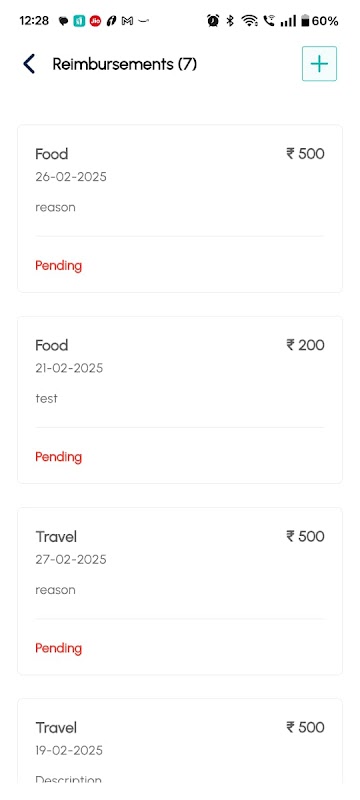Viewport: 360px width, 800px height.
Task: Open the Travel reimbursement dated 27-02-2025
Action: tap(180, 591)
